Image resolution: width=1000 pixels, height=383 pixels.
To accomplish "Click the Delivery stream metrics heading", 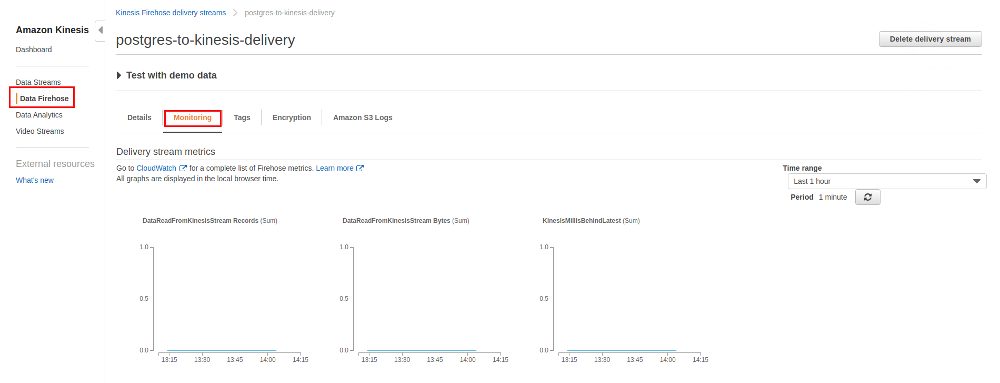I will point(166,152).
